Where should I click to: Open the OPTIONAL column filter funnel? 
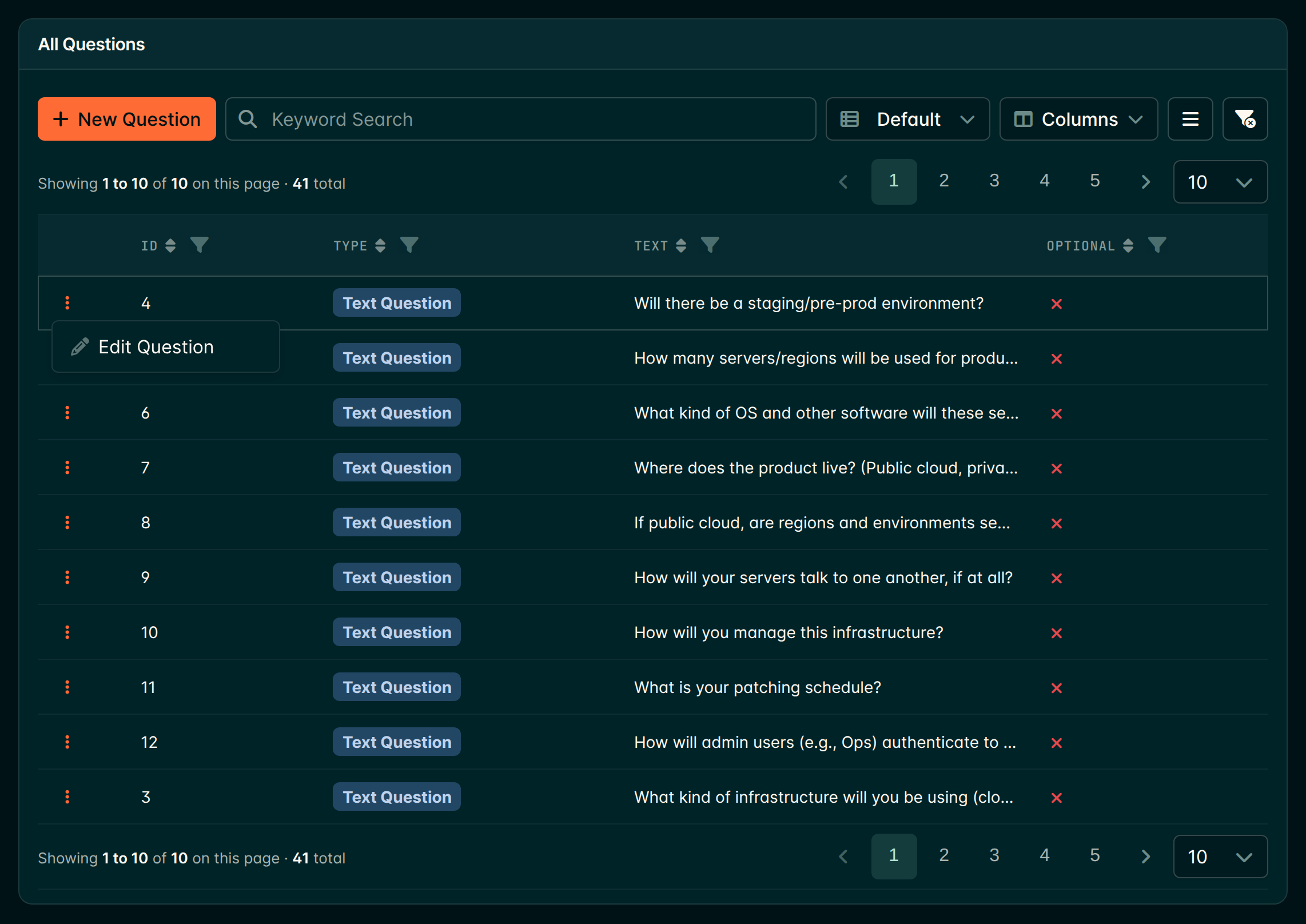point(1157,245)
